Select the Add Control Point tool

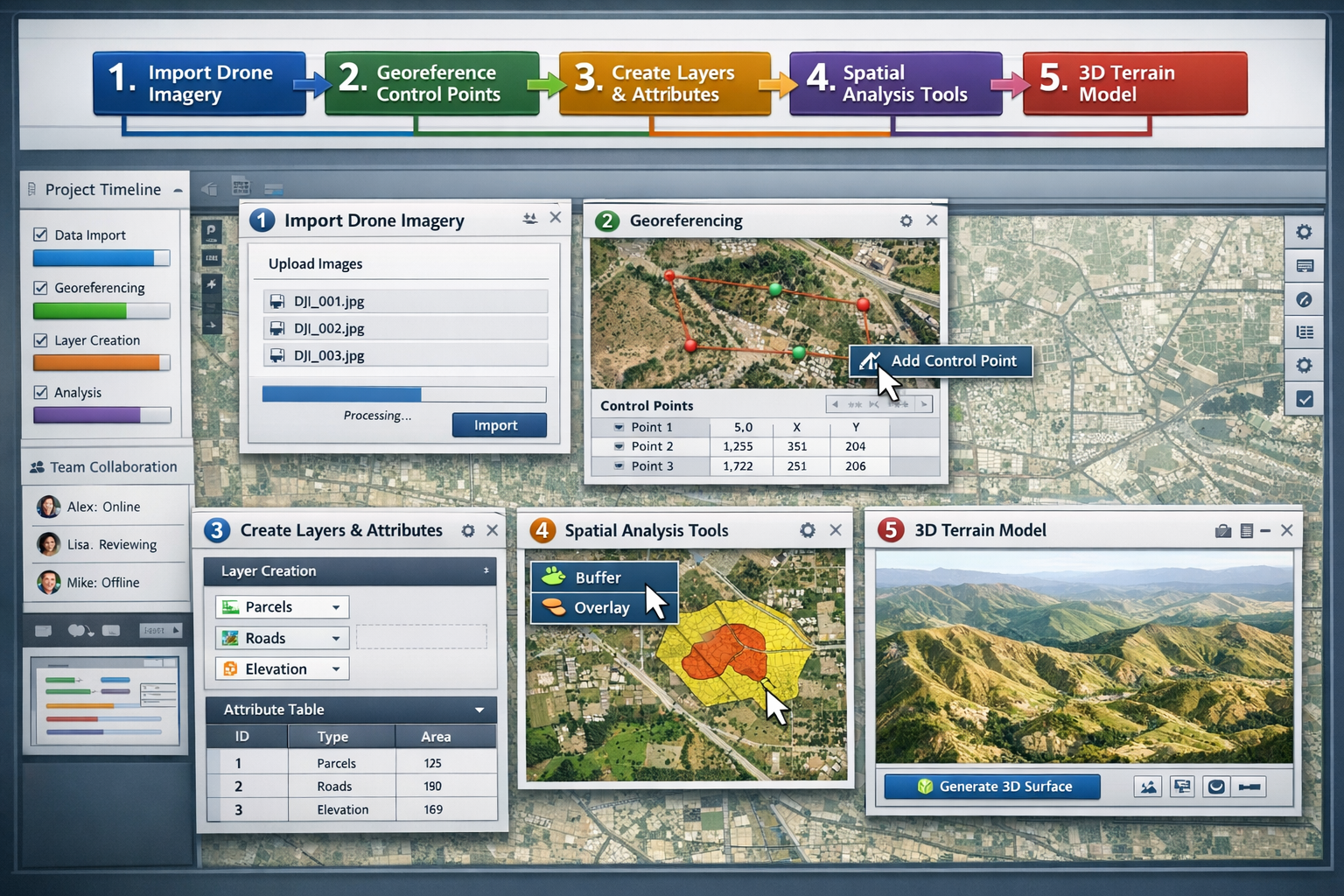(940, 360)
